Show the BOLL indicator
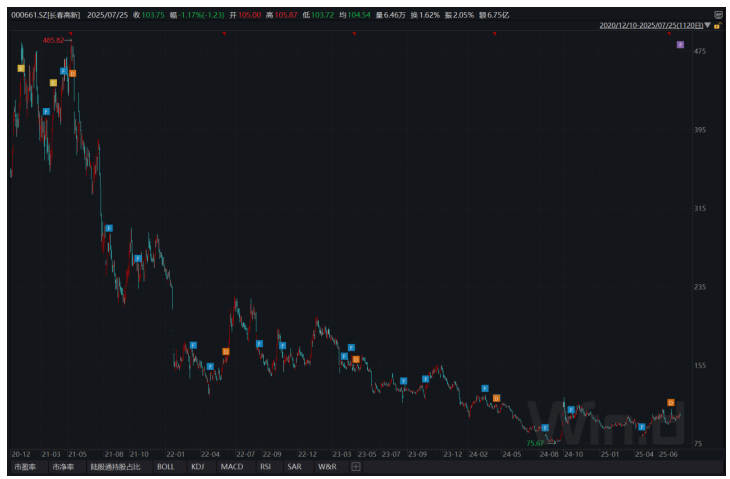Viewport: 730px width, 479px height. 165,467
